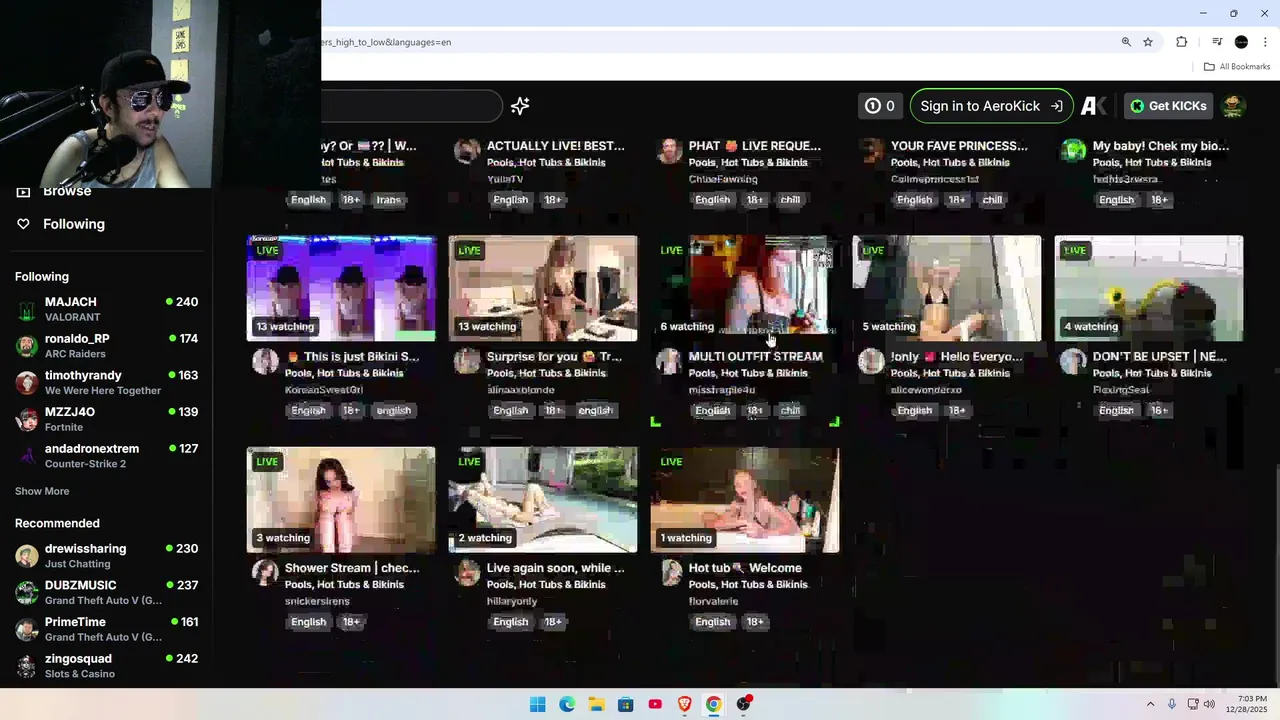Screen dimensions: 1280x720
Task: Click english tag under Surprise for you
Action: coord(595,411)
